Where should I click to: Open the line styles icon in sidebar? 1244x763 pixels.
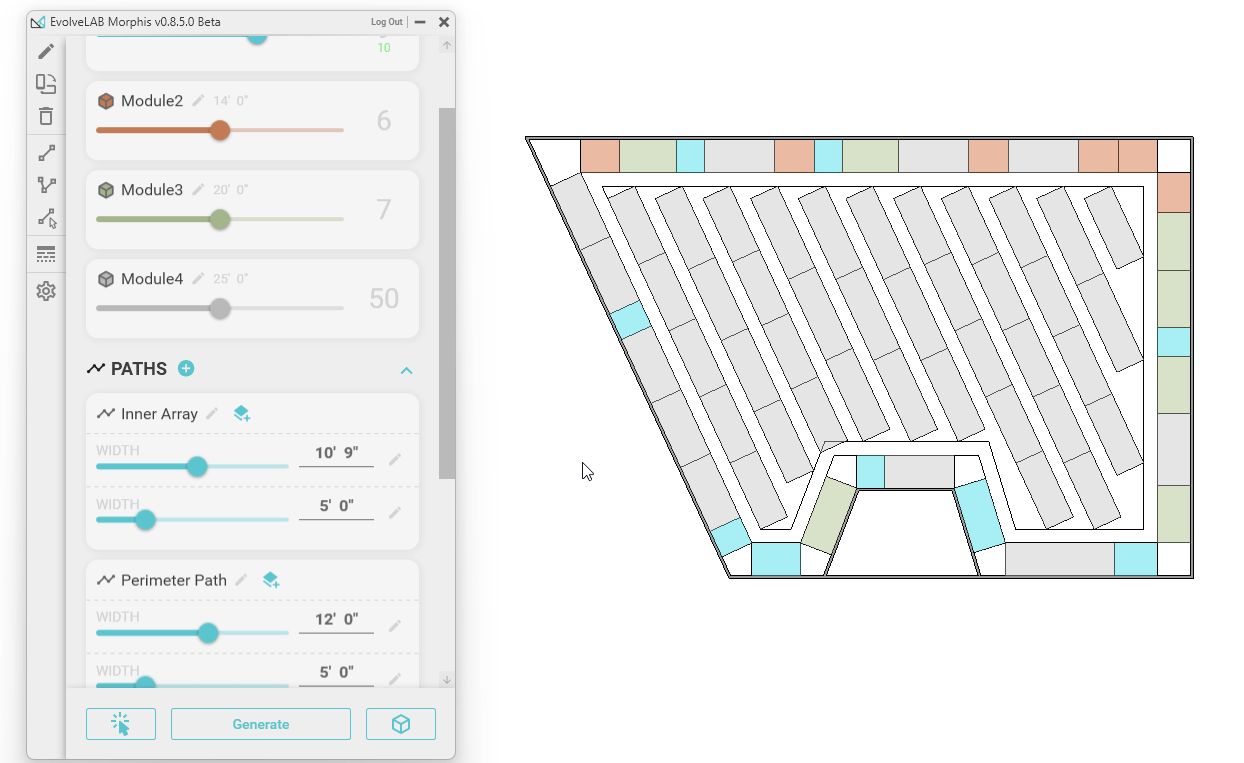[x=46, y=254]
